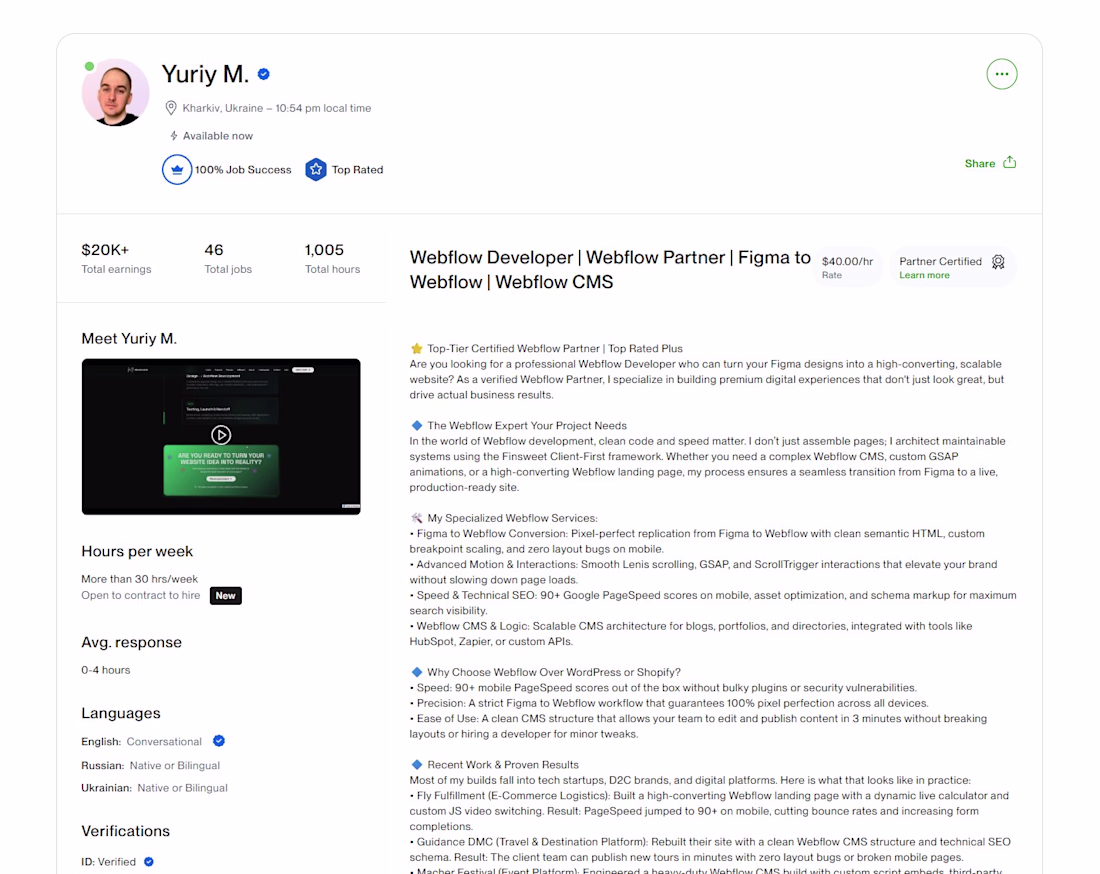Viewport: 1100px width, 874px height.
Task: Click the 'Yuriy M.' name heading
Action: click(205, 74)
